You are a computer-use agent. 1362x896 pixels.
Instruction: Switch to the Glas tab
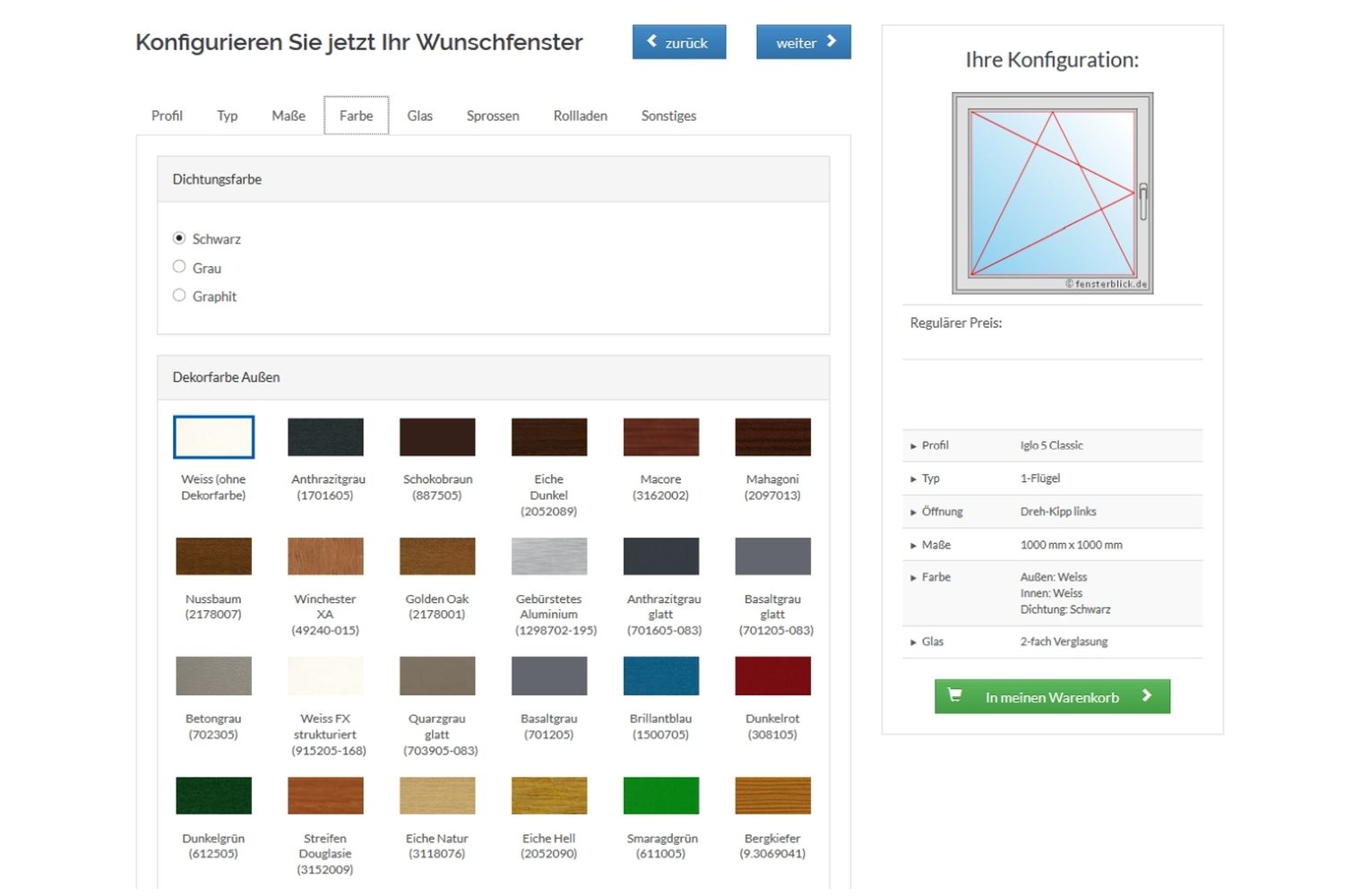pos(419,116)
